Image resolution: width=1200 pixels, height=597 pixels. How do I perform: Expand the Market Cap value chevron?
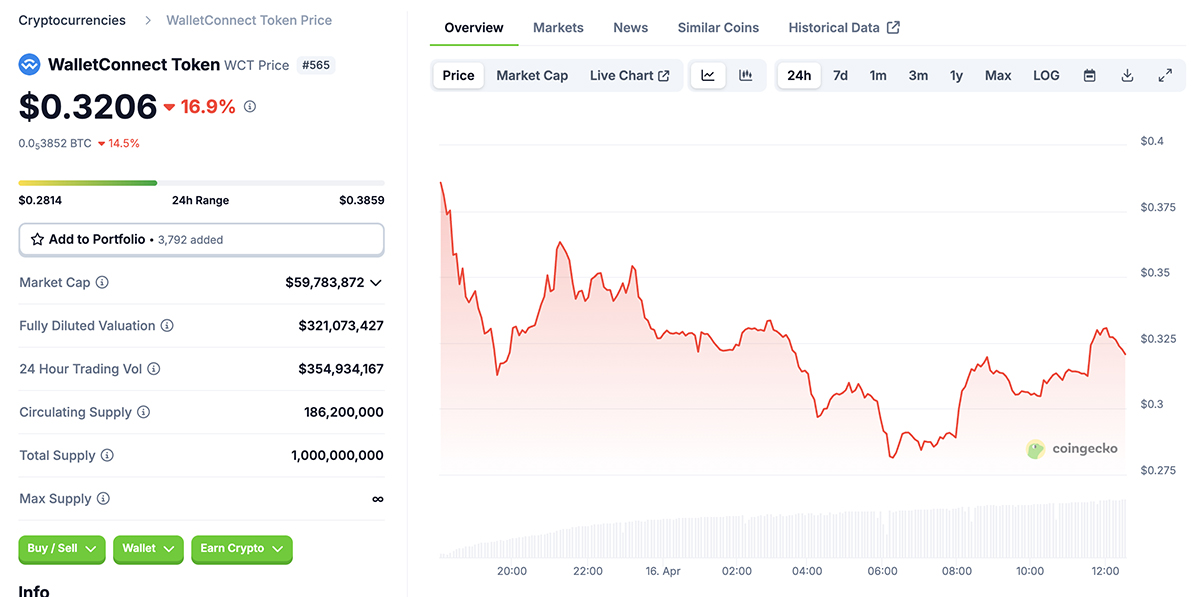pyautogui.click(x=376, y=283)
